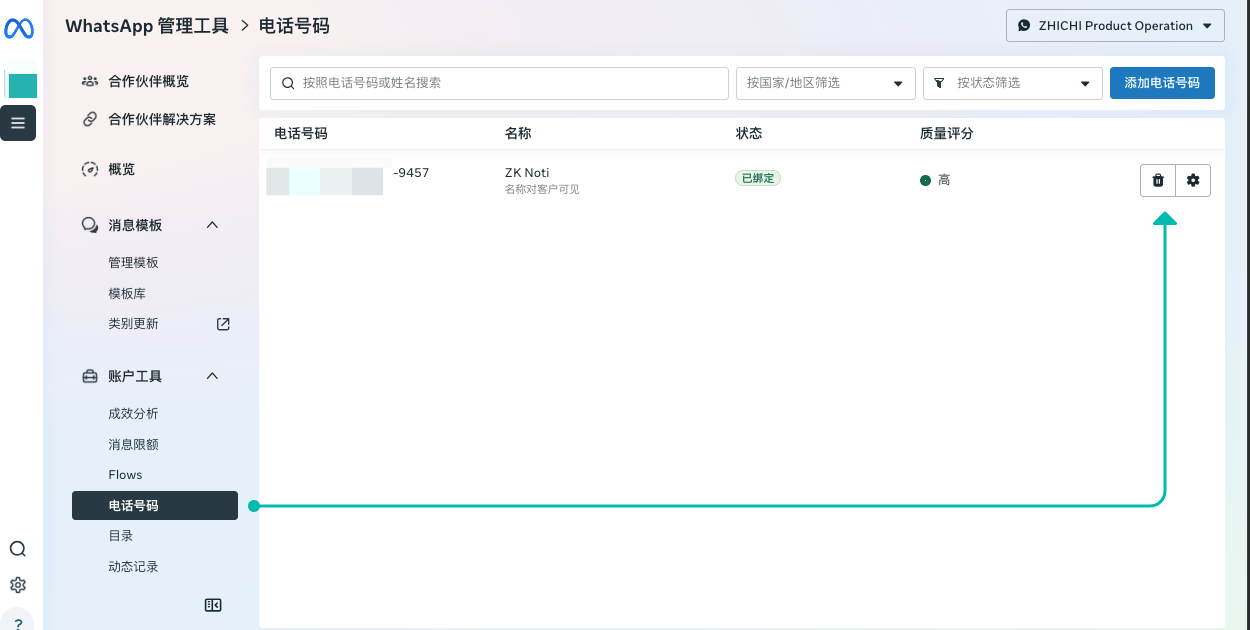Click the gauge icon beside 概览

(90, 169)
